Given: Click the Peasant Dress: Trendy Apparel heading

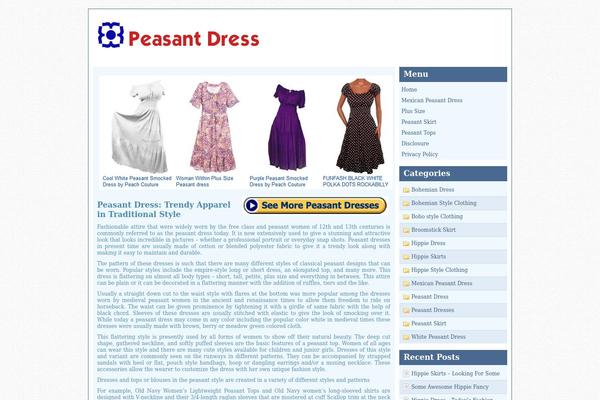Looking at the screenshot, I should tap(164, 209).
